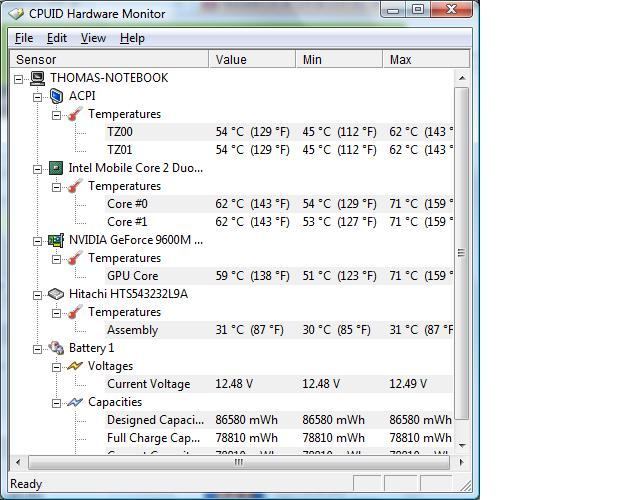This screenshot has width=640, height=500.
Task: Click the thermometer icon under Hitachi drive
Action: 75,312
